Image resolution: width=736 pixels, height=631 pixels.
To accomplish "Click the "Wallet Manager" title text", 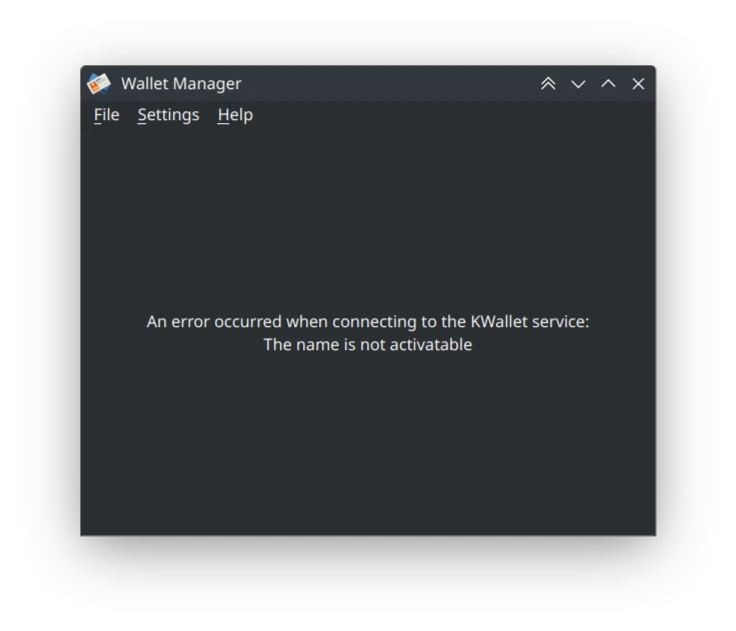I will point(181,84).
